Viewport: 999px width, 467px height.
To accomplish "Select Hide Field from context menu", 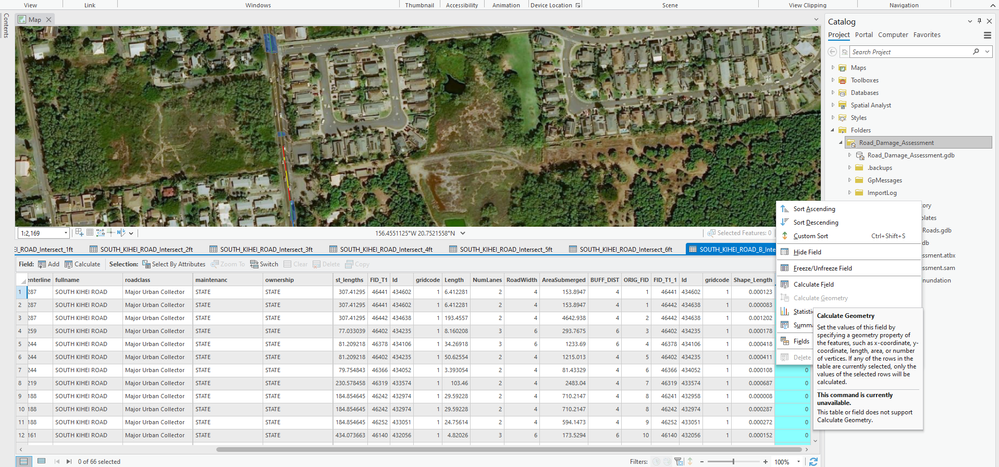I will point(807,253).
